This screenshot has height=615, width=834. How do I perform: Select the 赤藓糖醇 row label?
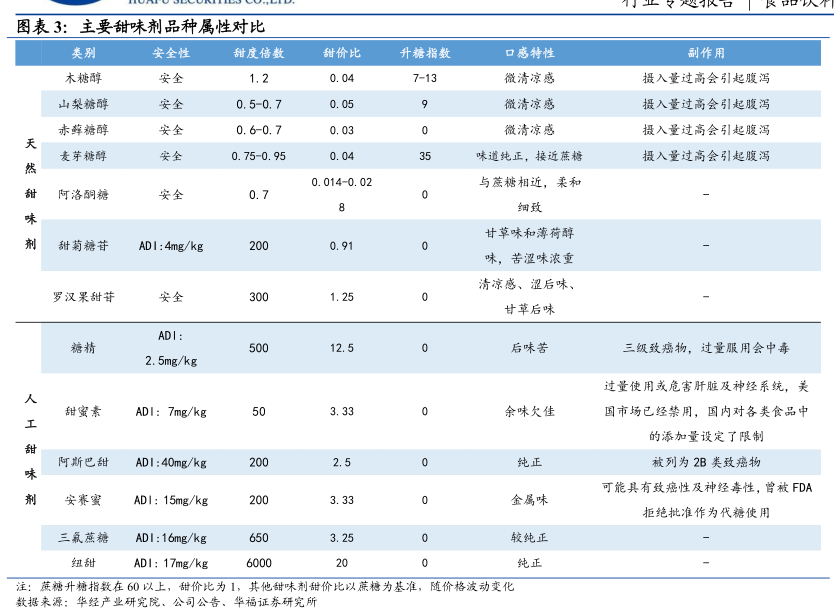click(84, 130)
